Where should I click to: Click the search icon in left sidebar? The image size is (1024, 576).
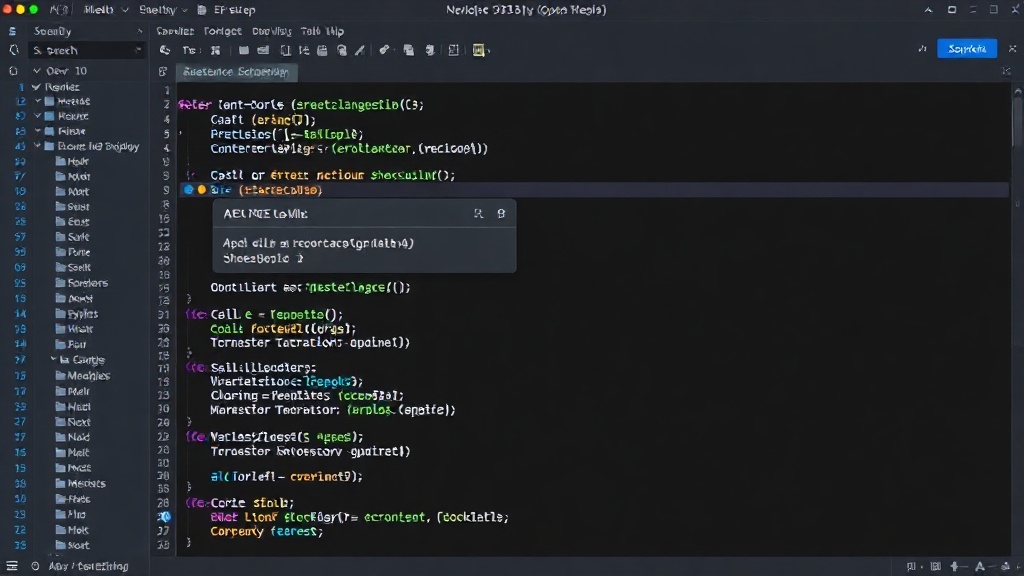[x=14, y=50]
